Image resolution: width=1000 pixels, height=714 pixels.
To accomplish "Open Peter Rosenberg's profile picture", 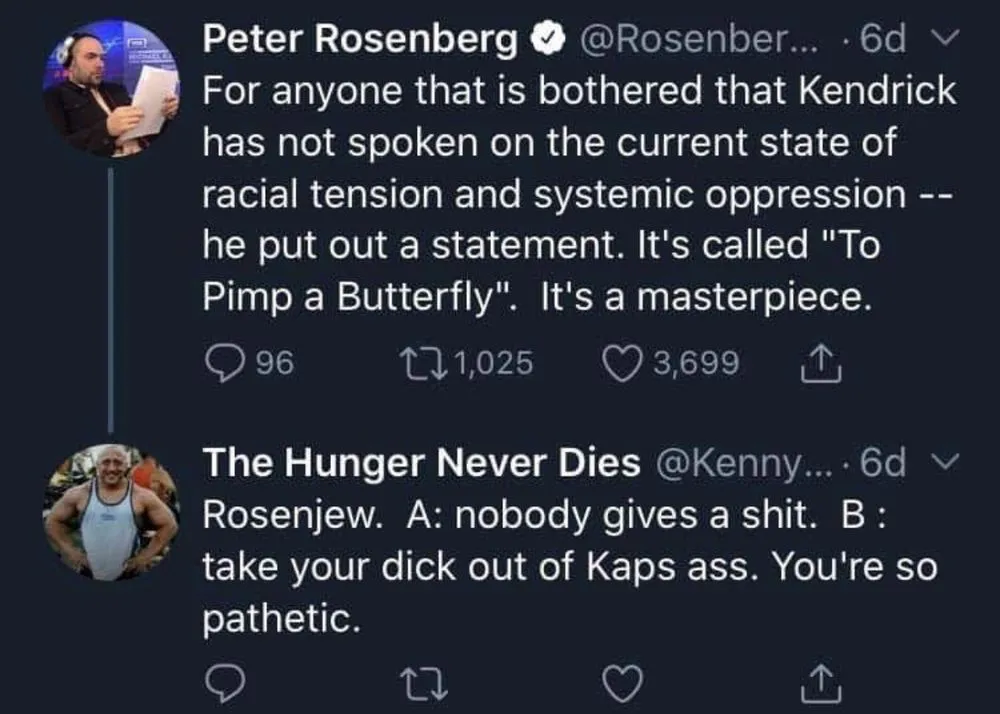I will [110, 87].
